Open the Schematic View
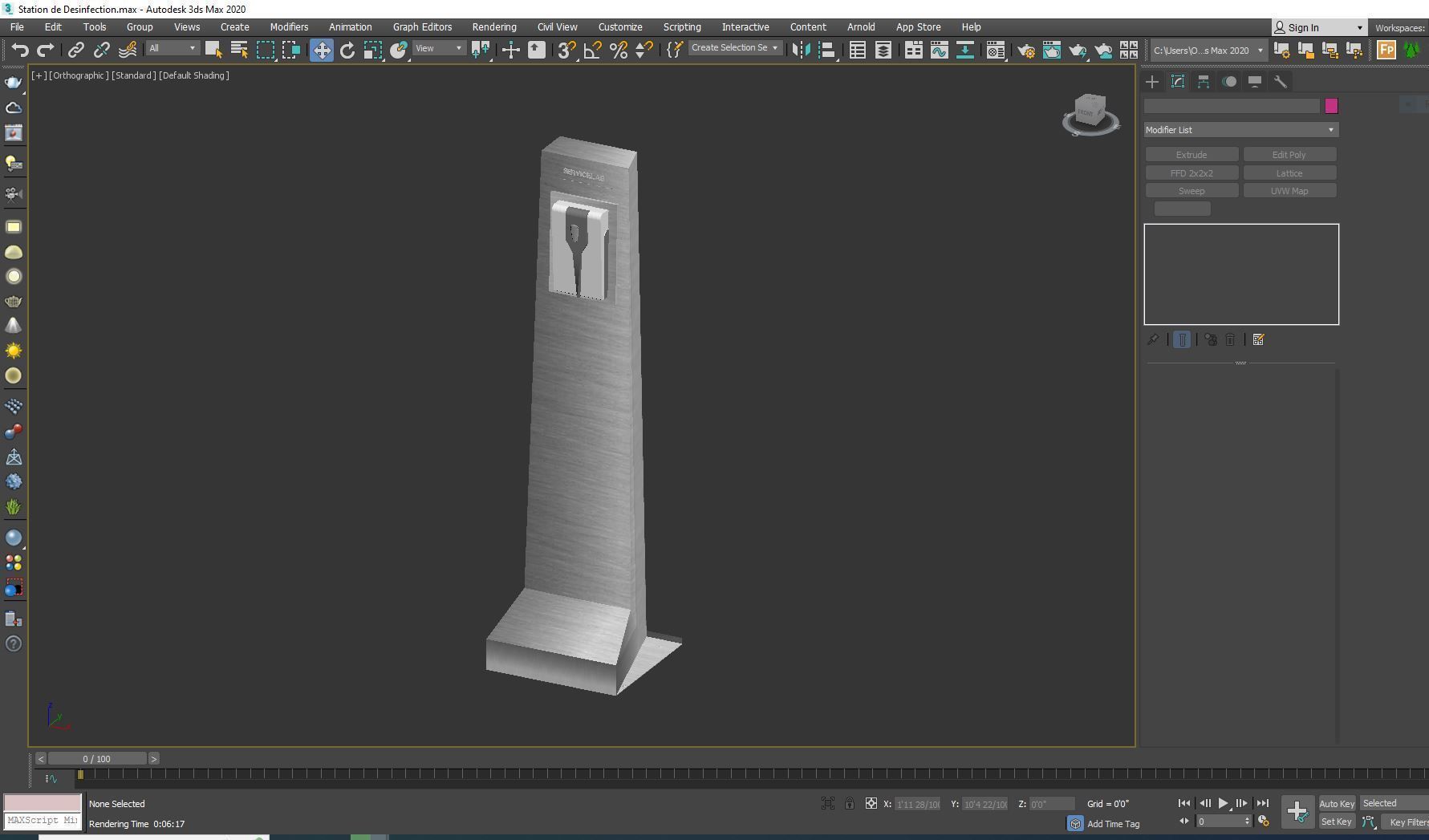 click(964, 50)
